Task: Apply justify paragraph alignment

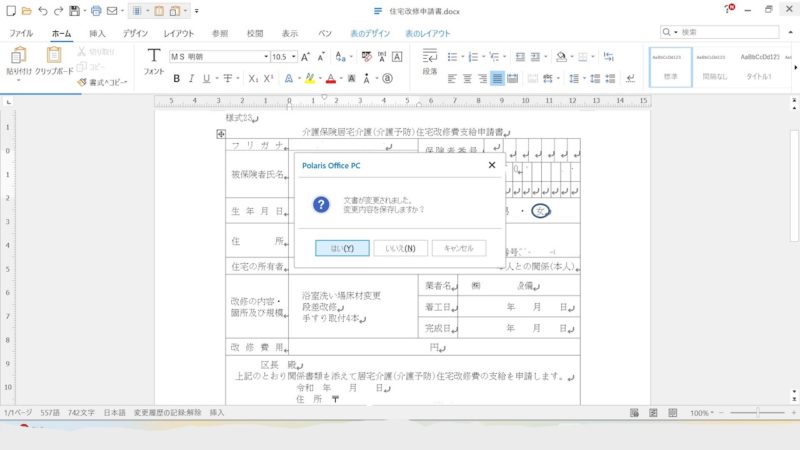Action: tap(498, 78)
